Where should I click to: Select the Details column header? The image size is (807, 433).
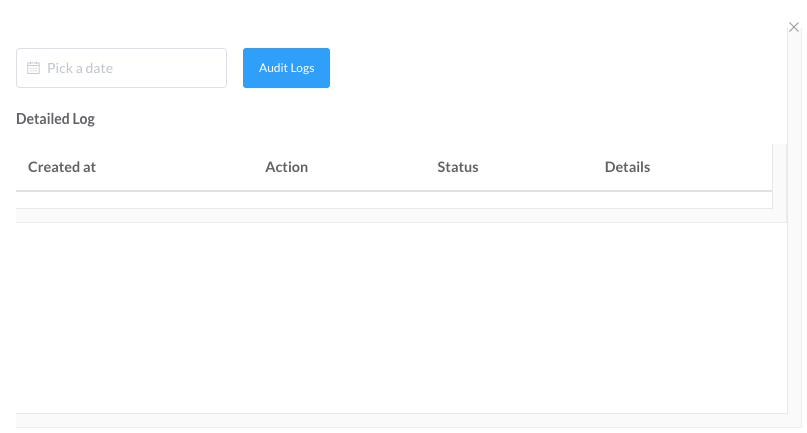click(x=627, y=167)
